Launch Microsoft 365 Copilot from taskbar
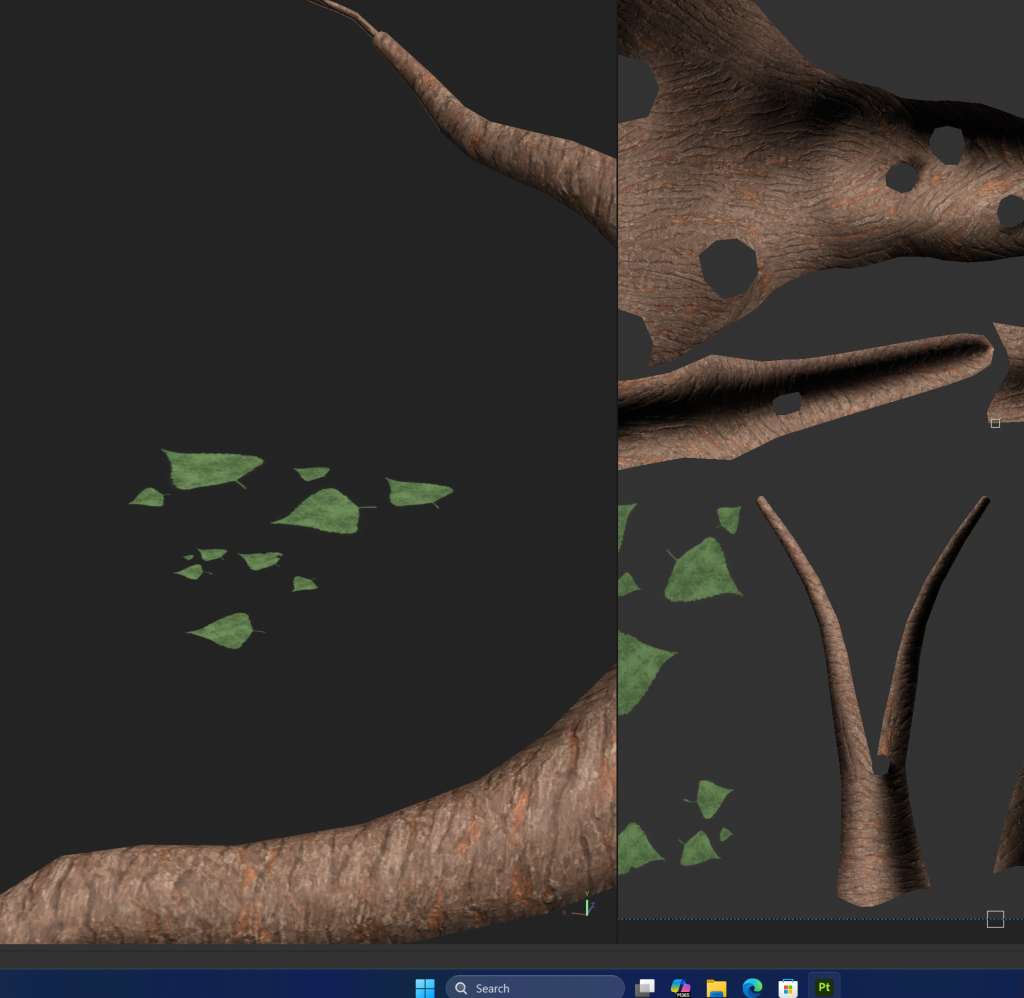The width and height of the screenshot is (1024, 998). tap(681, 987)
